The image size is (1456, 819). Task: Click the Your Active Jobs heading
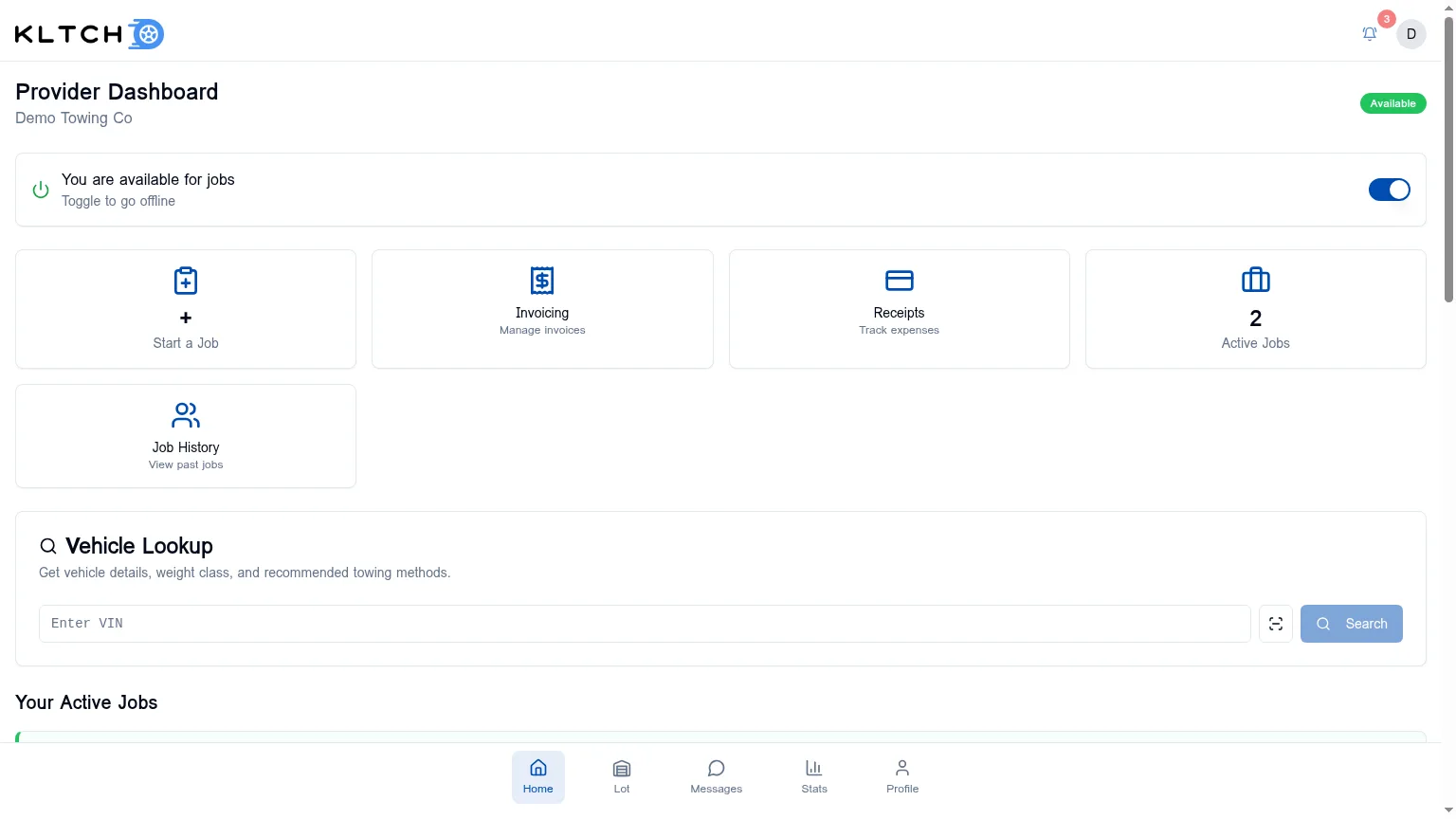click(86, 702)
